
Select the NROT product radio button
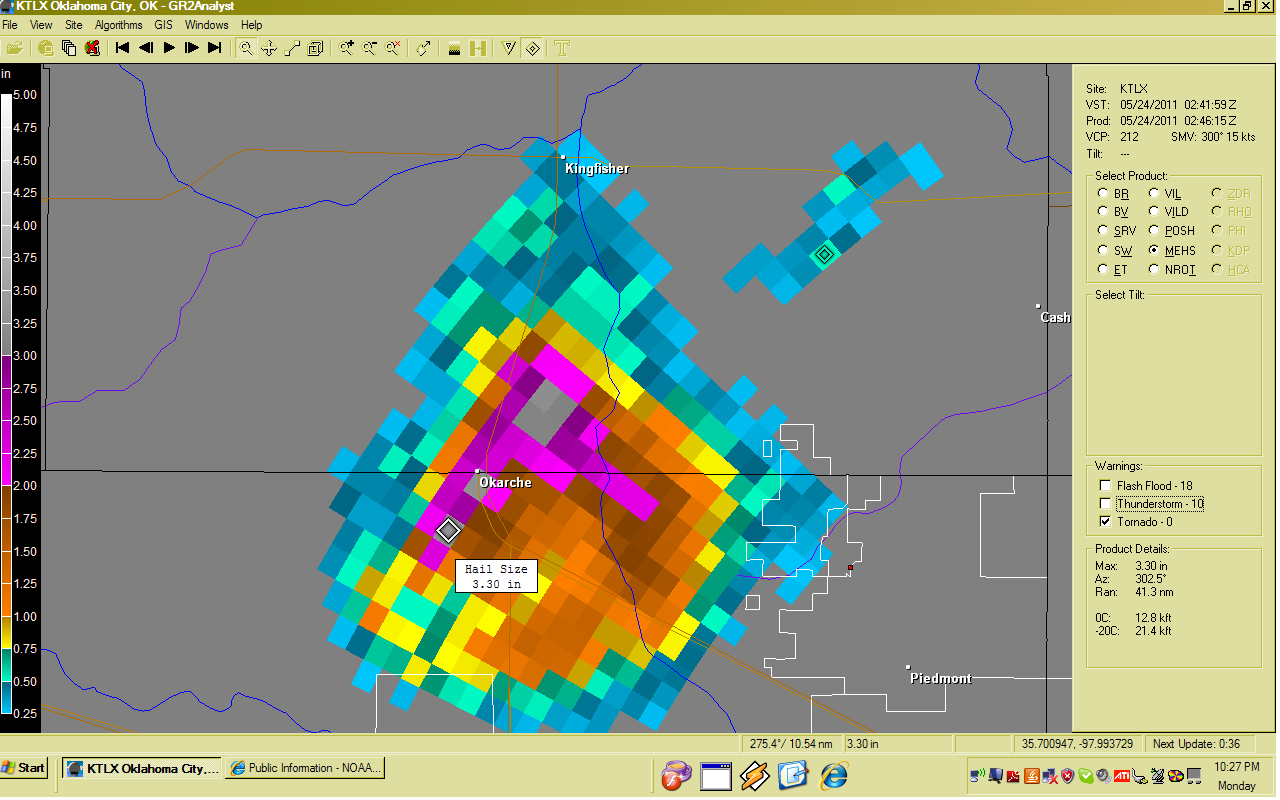[x=1154, y=269]
